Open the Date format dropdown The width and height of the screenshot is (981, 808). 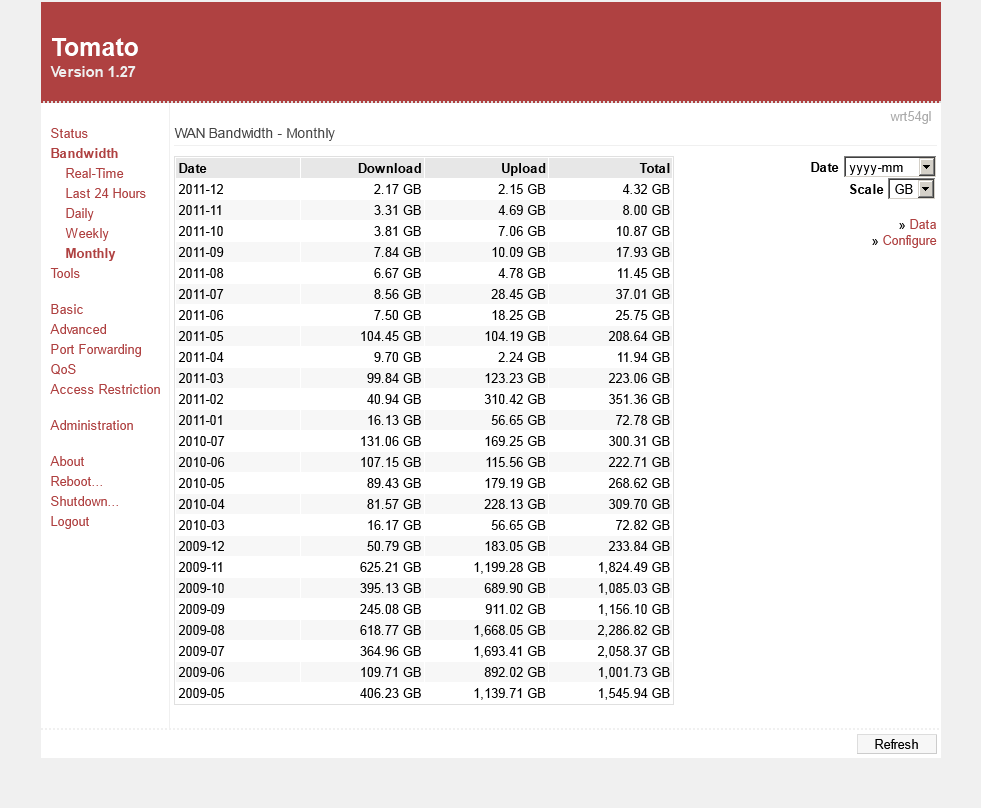coord(889,167)
